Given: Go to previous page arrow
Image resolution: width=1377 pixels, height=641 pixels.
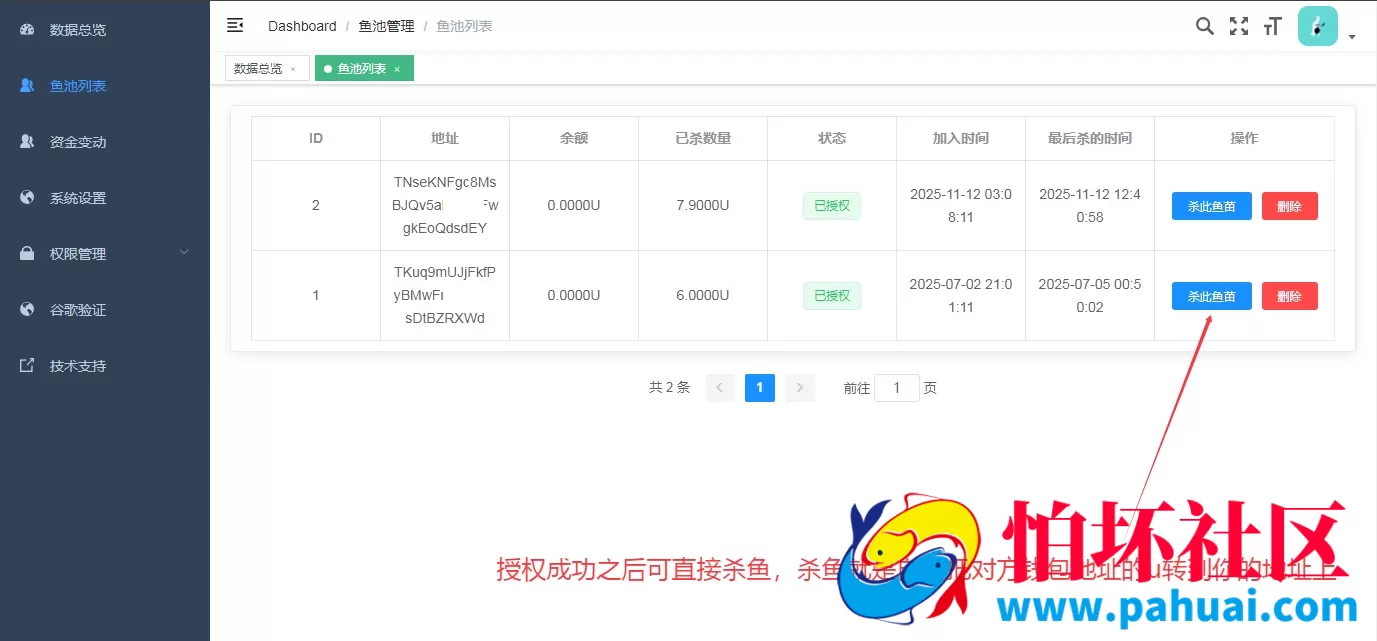Looking at the screenshot, I should (720, 388).
